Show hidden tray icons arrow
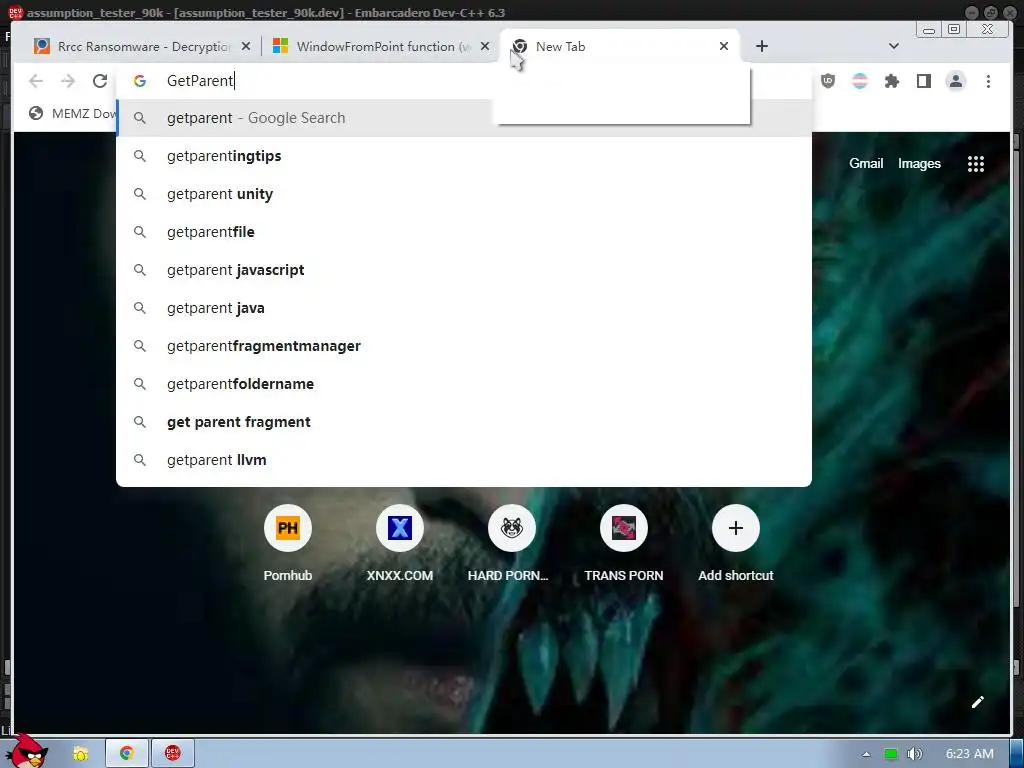The height and width of the screenshot is (768, 1024). (x=867, y=754)
